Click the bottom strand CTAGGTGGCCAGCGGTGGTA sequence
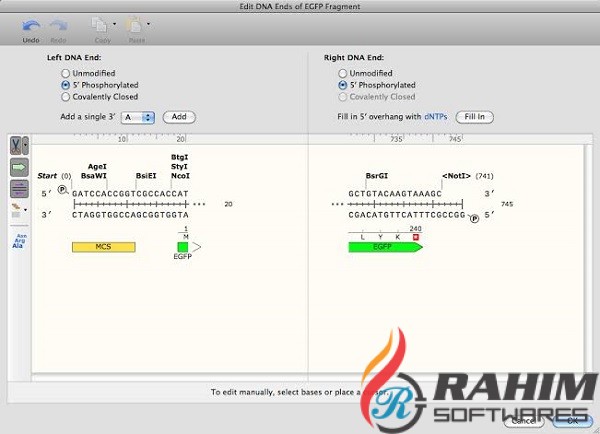 pos(130,215)
